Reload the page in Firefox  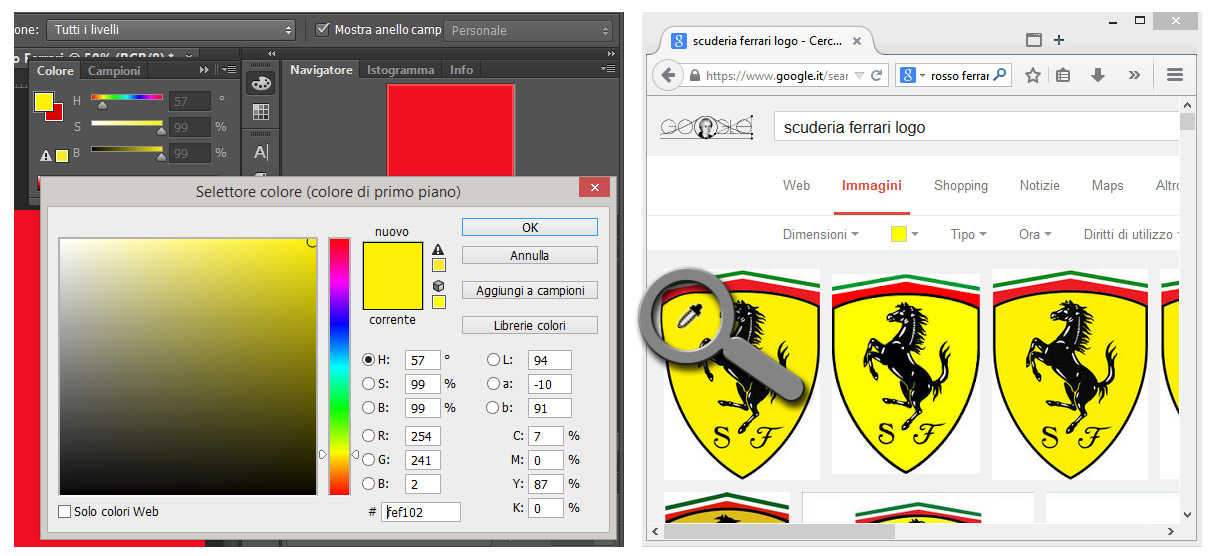tap(877, 75)
